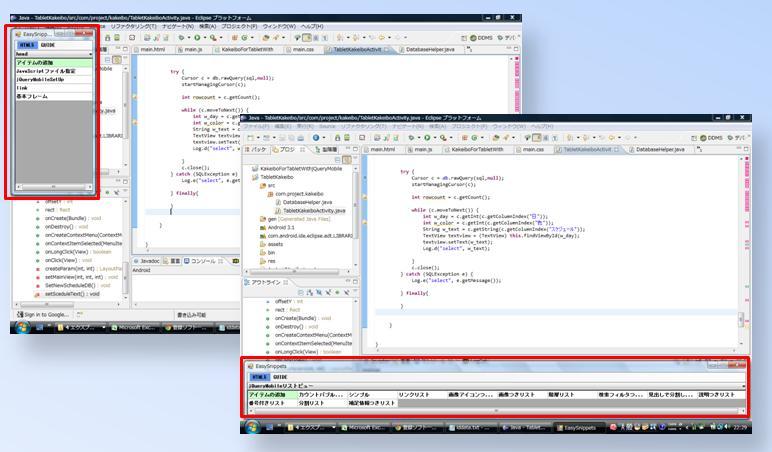Open the head category dropdown in small EasySnippets
Screen dimensions: 772x452
(x=90, y=54)
